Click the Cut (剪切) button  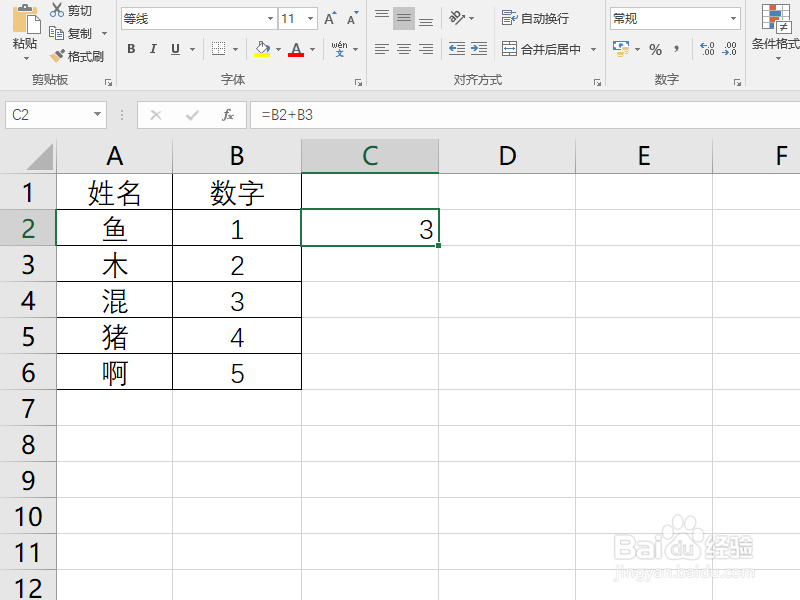pos(71,10)
